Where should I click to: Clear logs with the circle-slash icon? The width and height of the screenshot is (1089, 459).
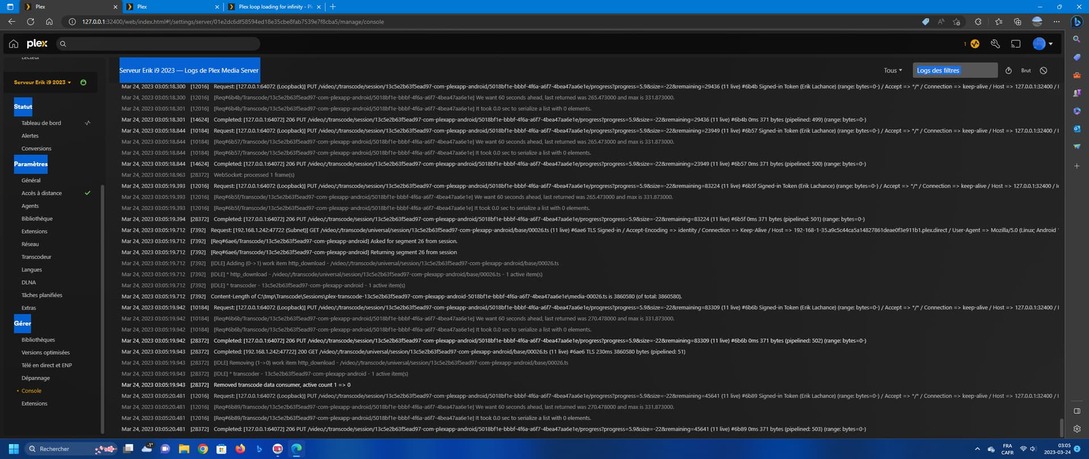click(x=1043, y=70)
